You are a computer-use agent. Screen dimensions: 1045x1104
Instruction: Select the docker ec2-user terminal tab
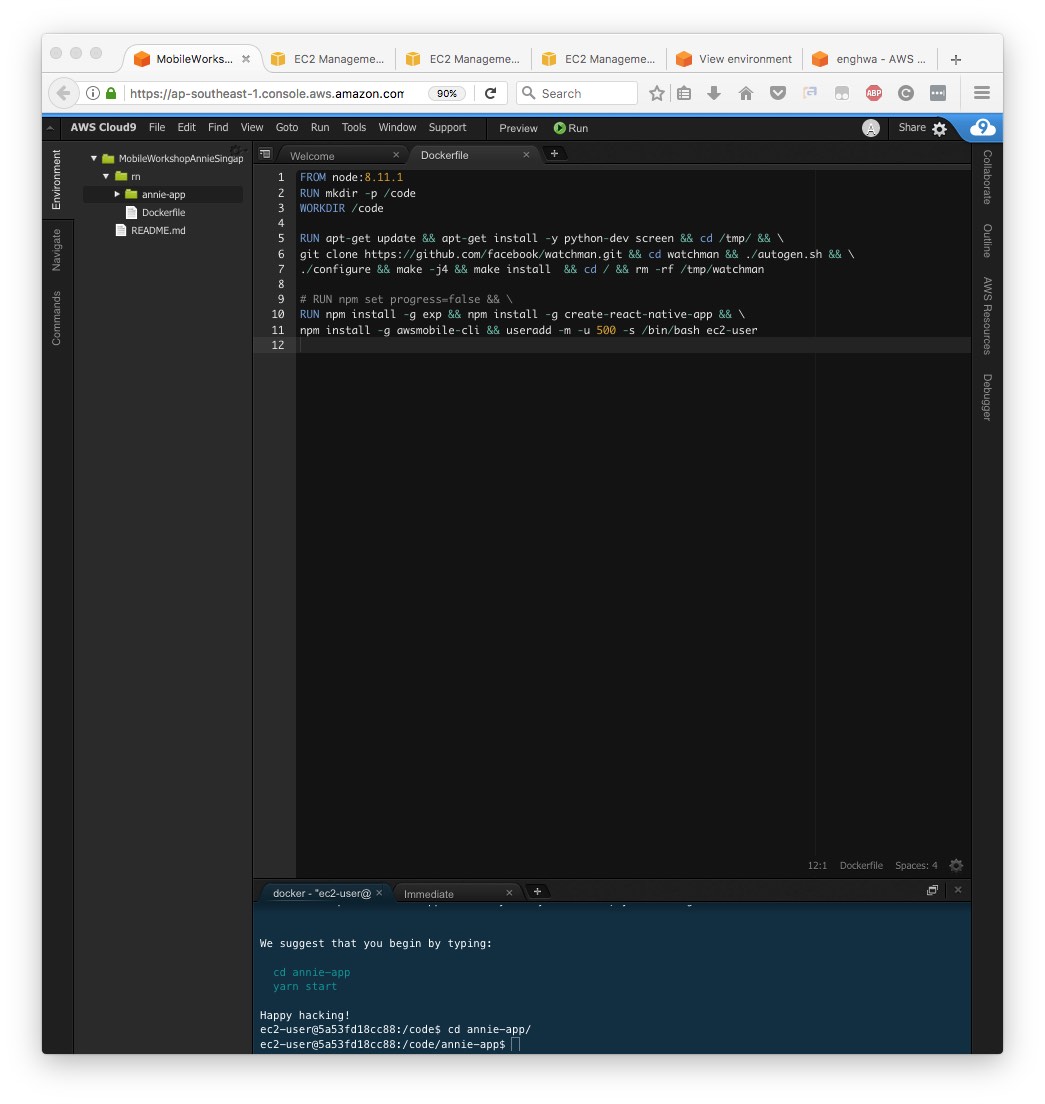[x=322, y=893]
